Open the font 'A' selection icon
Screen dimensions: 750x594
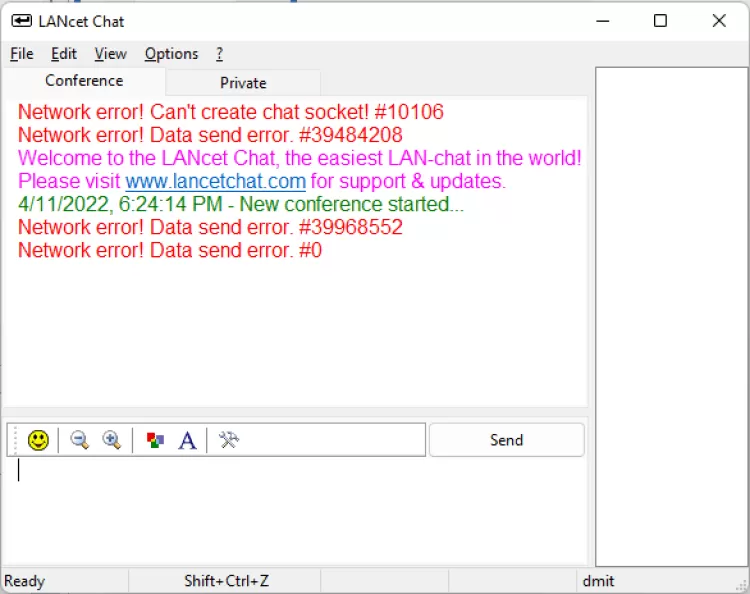click(x=187, y=440)
